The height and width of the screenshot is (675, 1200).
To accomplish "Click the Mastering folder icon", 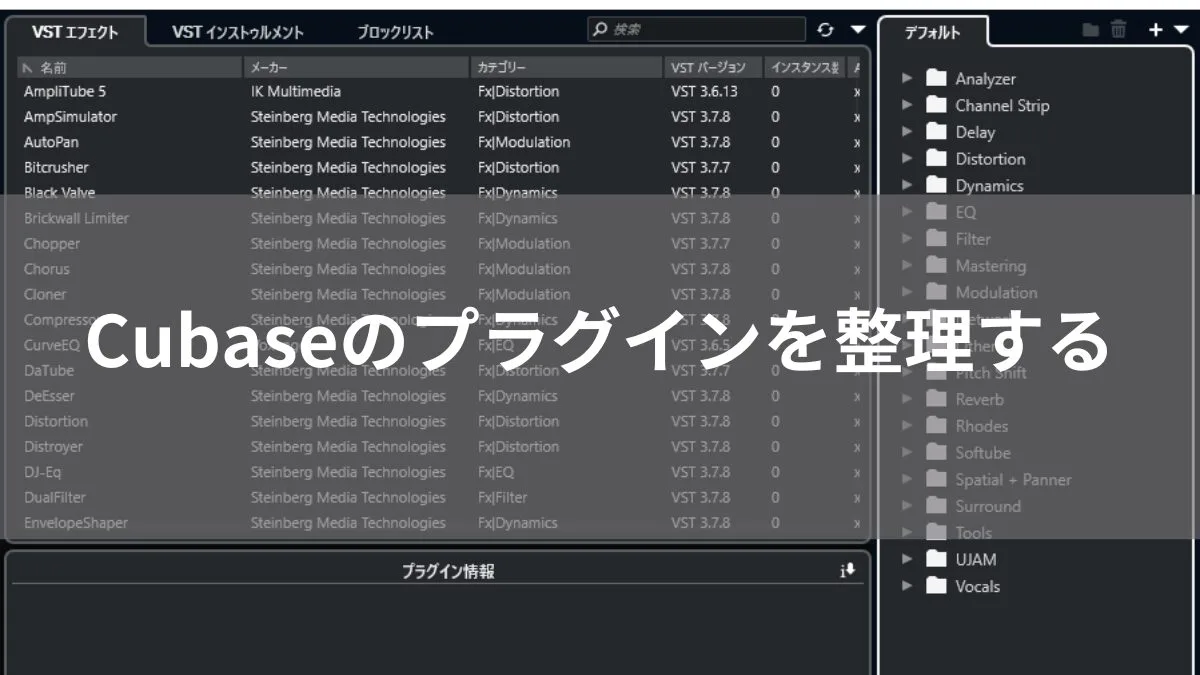I will coord(936,266).
